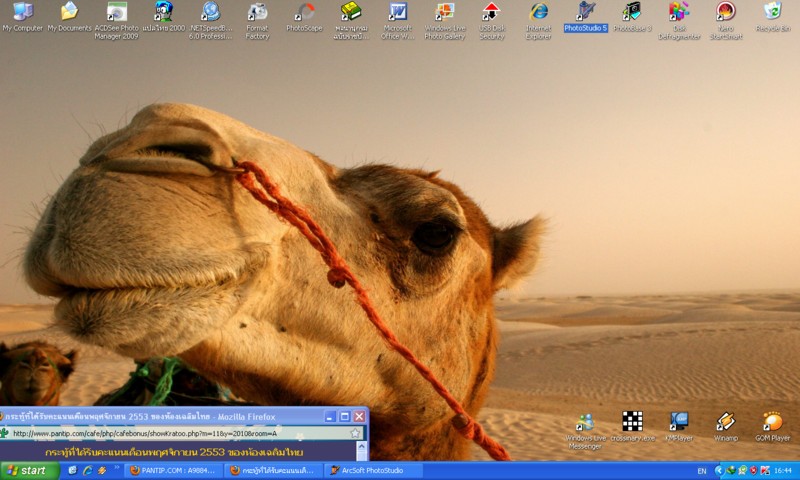Screen dimensions: 800x480
Task: Click the scroll-up arrow in Firefox window
Action: click(362, 446)
